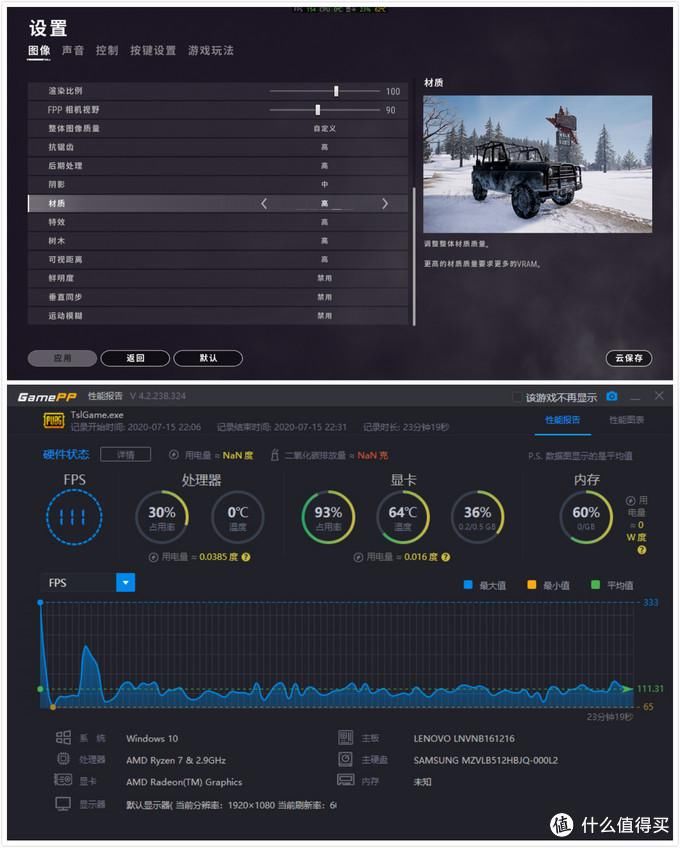This screenshot has height=848, width=680.
Task: Click the help icon next to 0.0385 度
Action: 246,557
